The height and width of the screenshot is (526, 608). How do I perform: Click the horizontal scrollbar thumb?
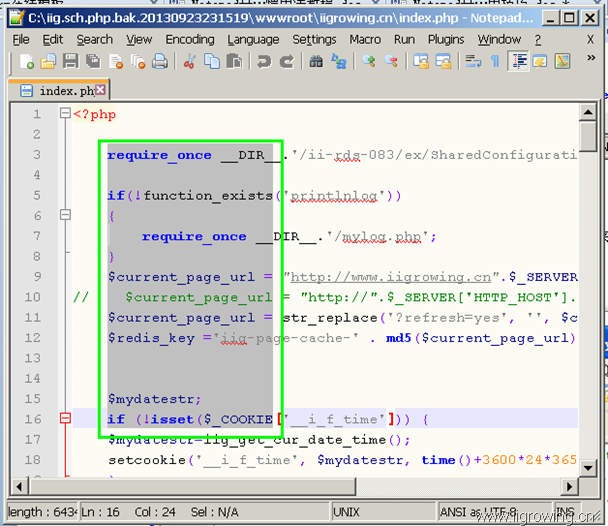pos(192,486)
